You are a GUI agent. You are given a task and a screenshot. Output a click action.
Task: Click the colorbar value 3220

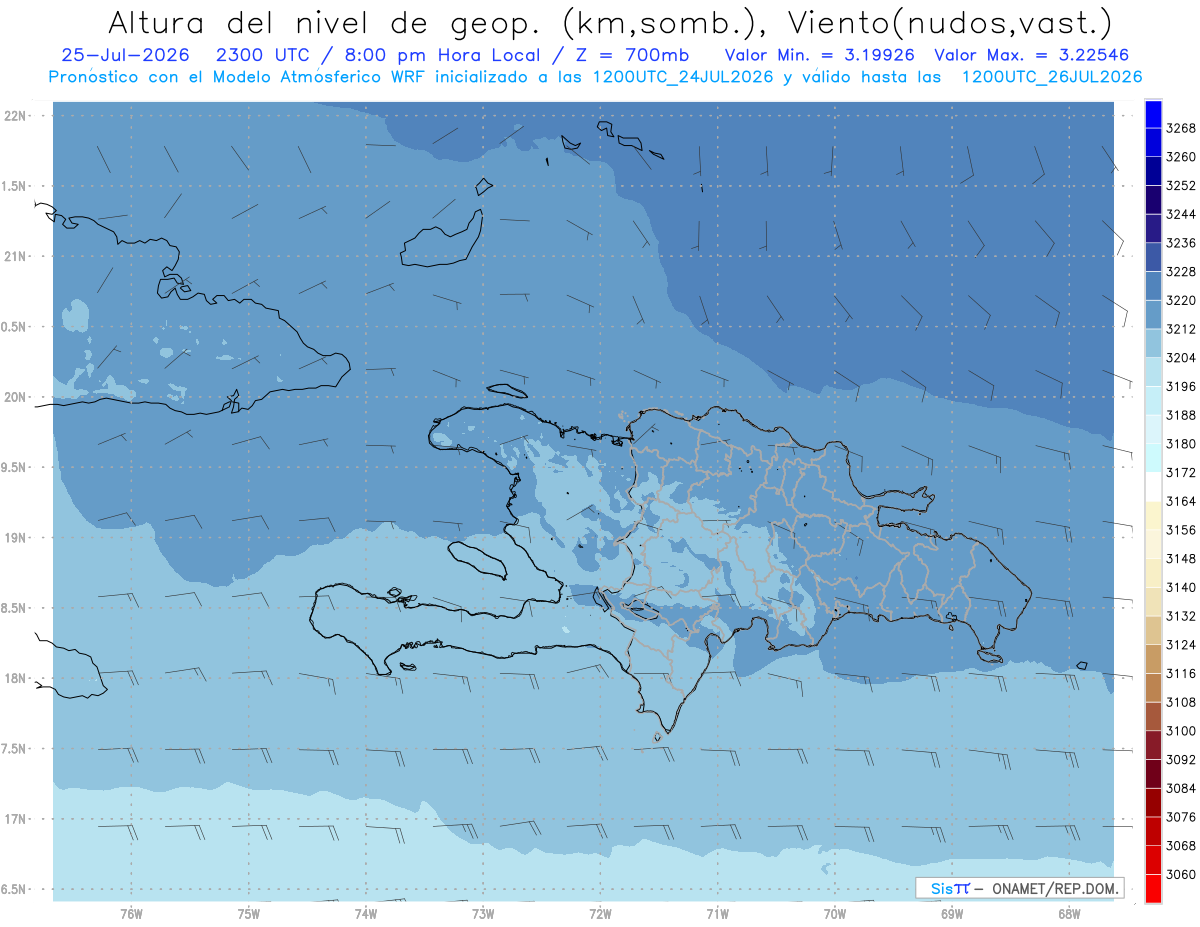pyautogui.click(x=1181, y=300)
